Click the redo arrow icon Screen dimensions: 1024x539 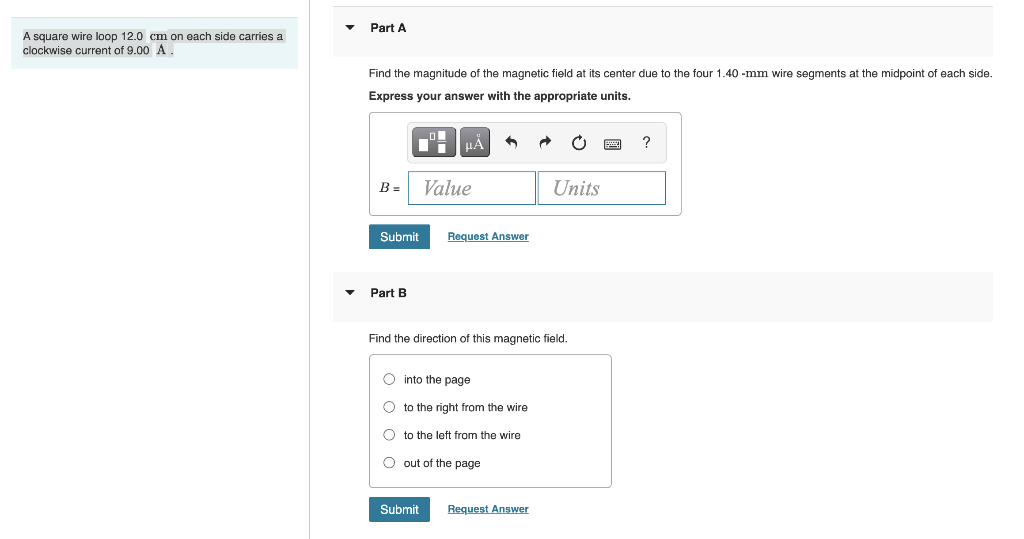click(545, 142)
